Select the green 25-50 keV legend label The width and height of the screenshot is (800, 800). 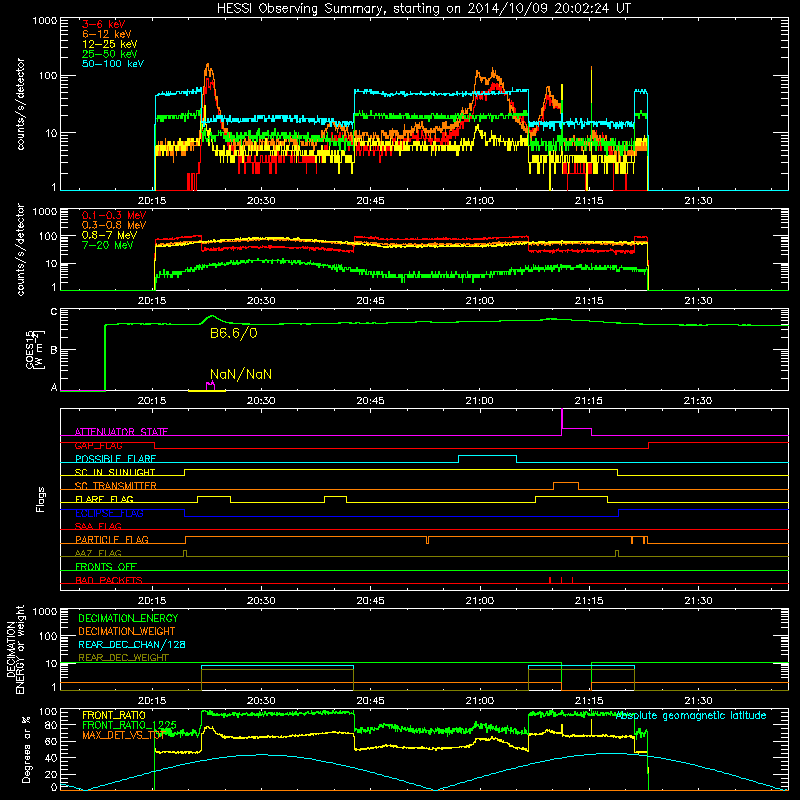click(x=109, y=54)
